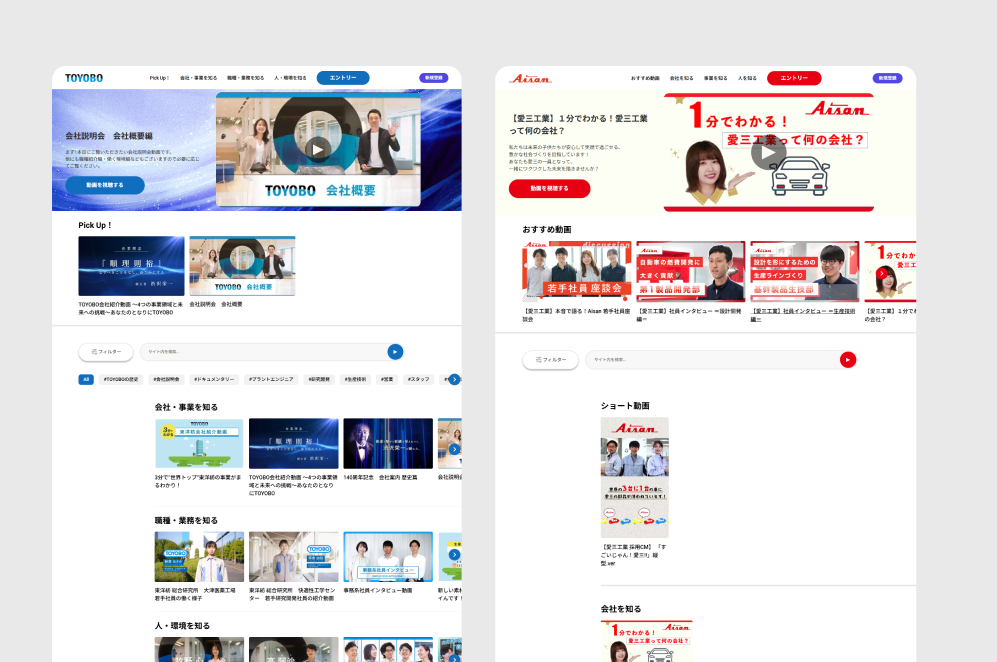
Task: Select the #プラントエンジニア tag
Action: 272,380
